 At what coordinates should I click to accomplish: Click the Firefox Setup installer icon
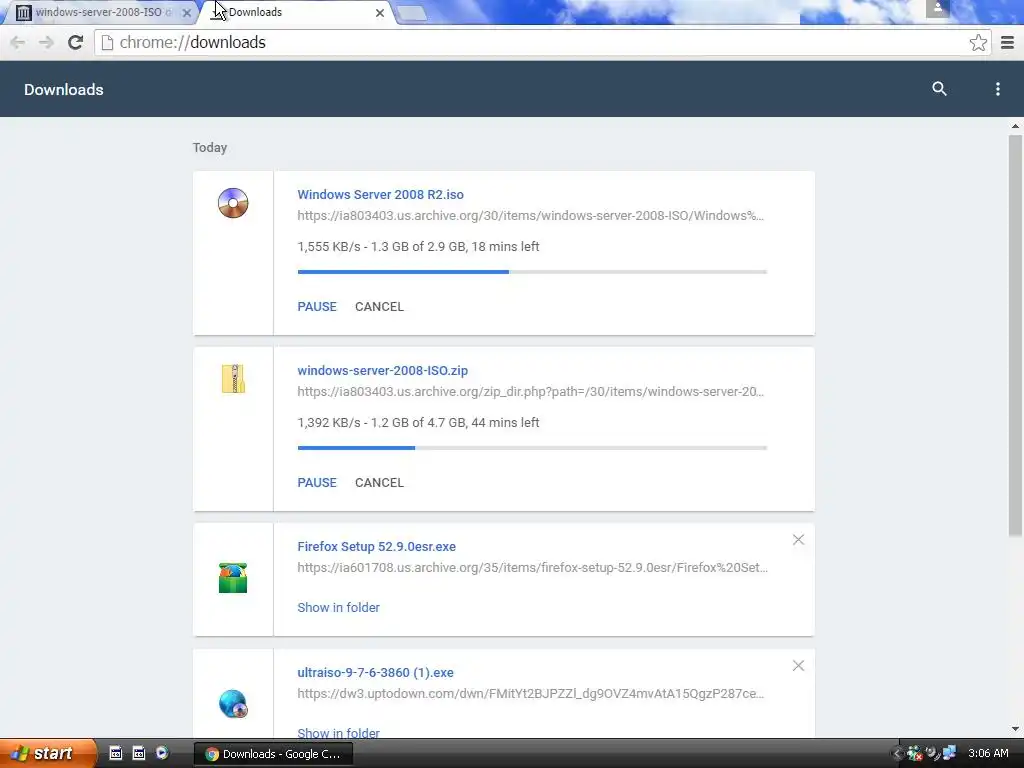click(x=233, y=578)
